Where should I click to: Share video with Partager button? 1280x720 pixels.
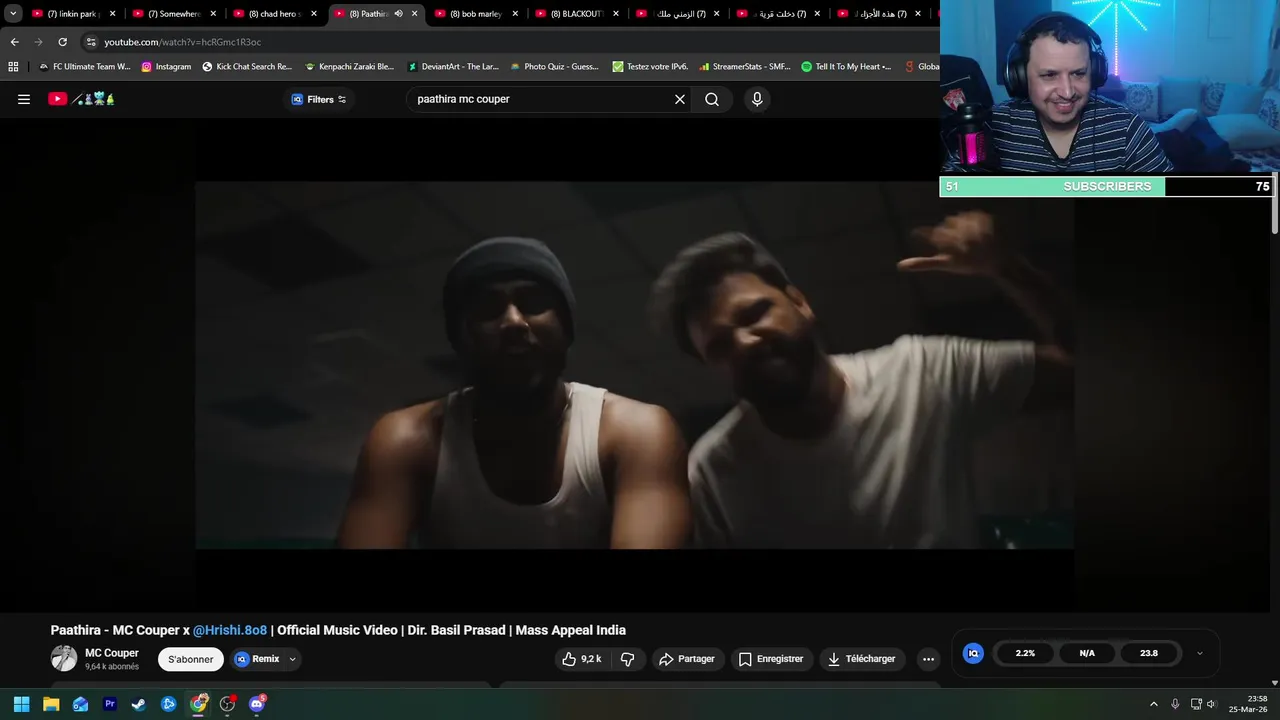(x=687, y=659)
